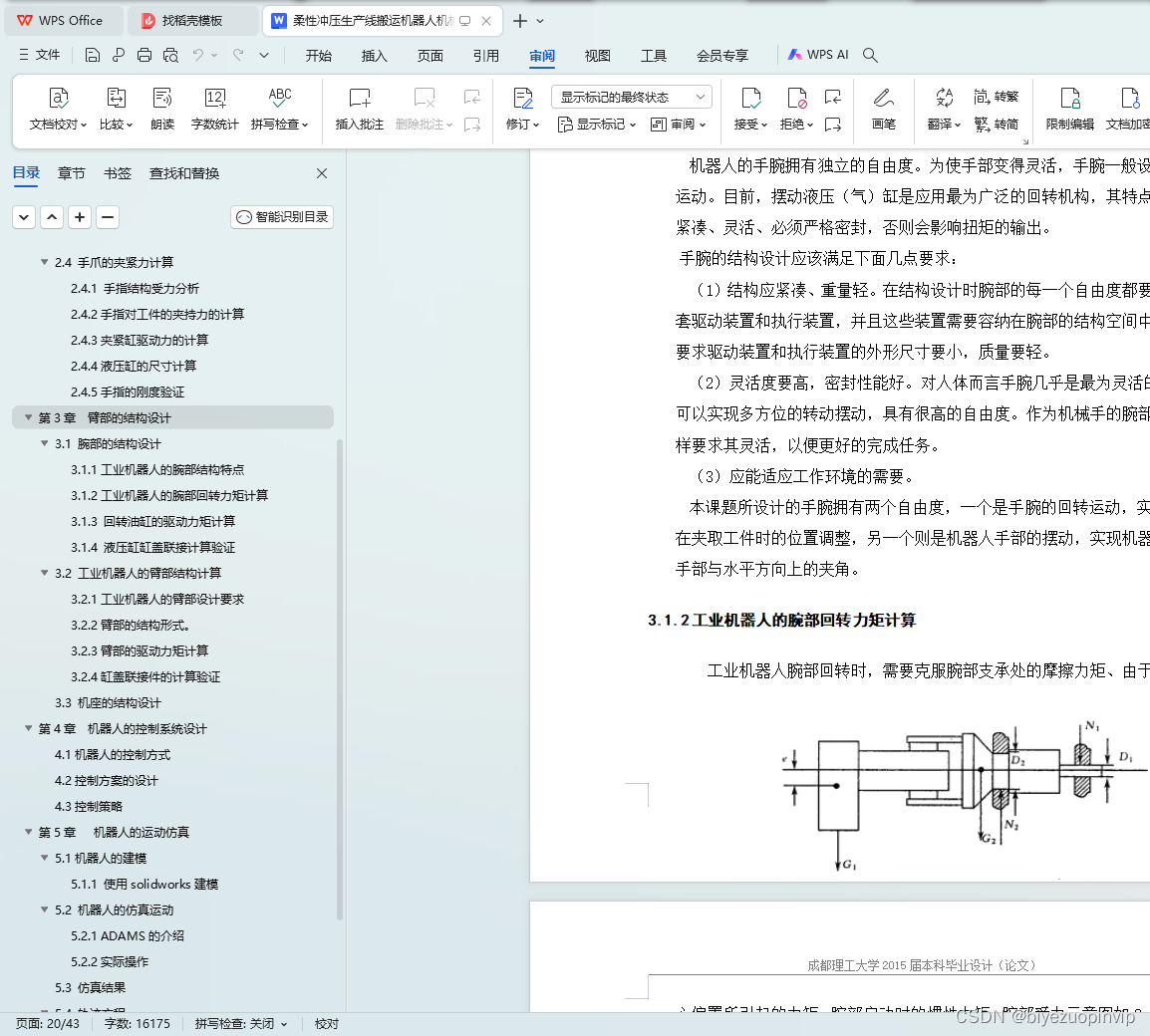Select the 画笔 pen tool
The height and width of the screenshot is (1036, 1150).
click(884, 109)
